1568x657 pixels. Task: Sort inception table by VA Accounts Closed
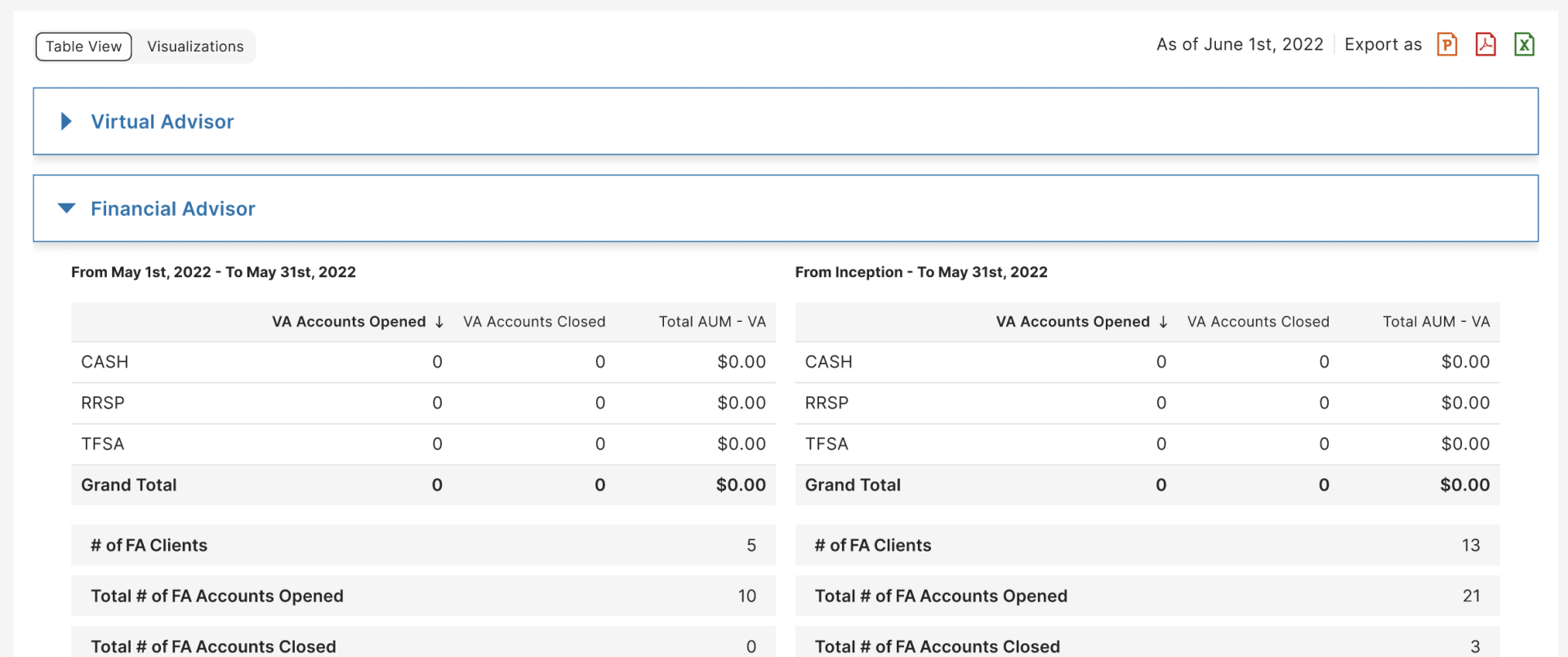point(1258,322)
